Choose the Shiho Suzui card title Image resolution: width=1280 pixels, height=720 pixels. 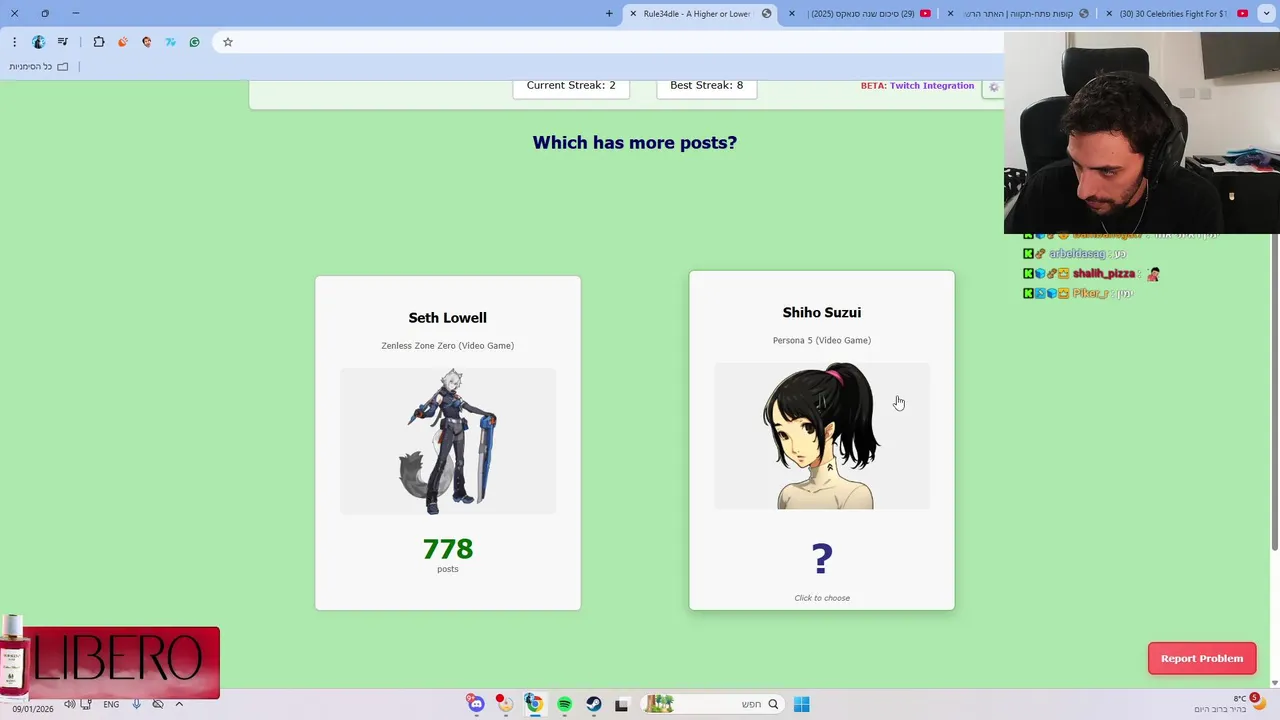point(821,313)
